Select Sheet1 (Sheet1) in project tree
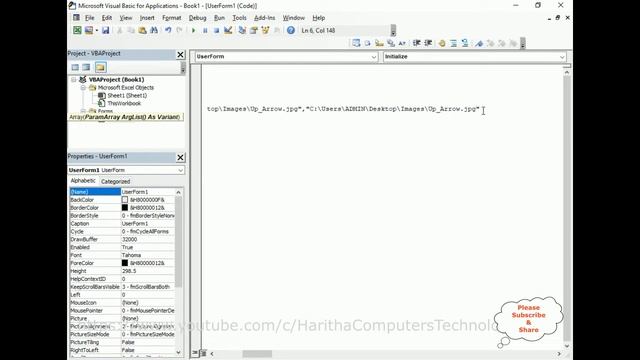The image size is (640, 360). click(x=127, y=96)
